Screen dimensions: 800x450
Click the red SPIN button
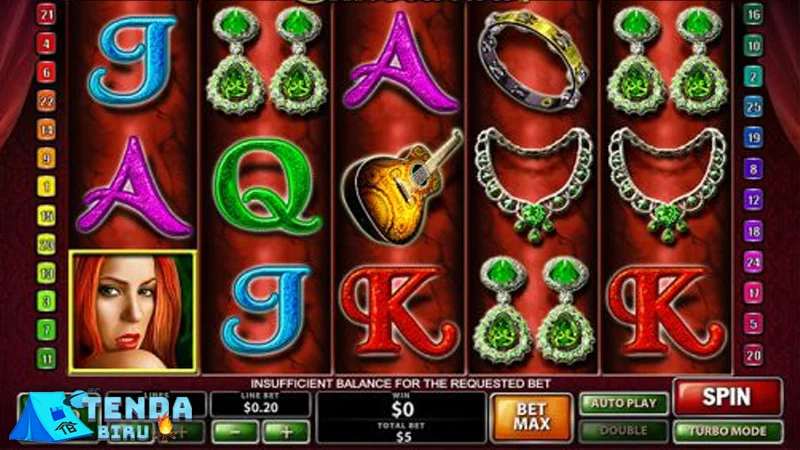[728, 397]
